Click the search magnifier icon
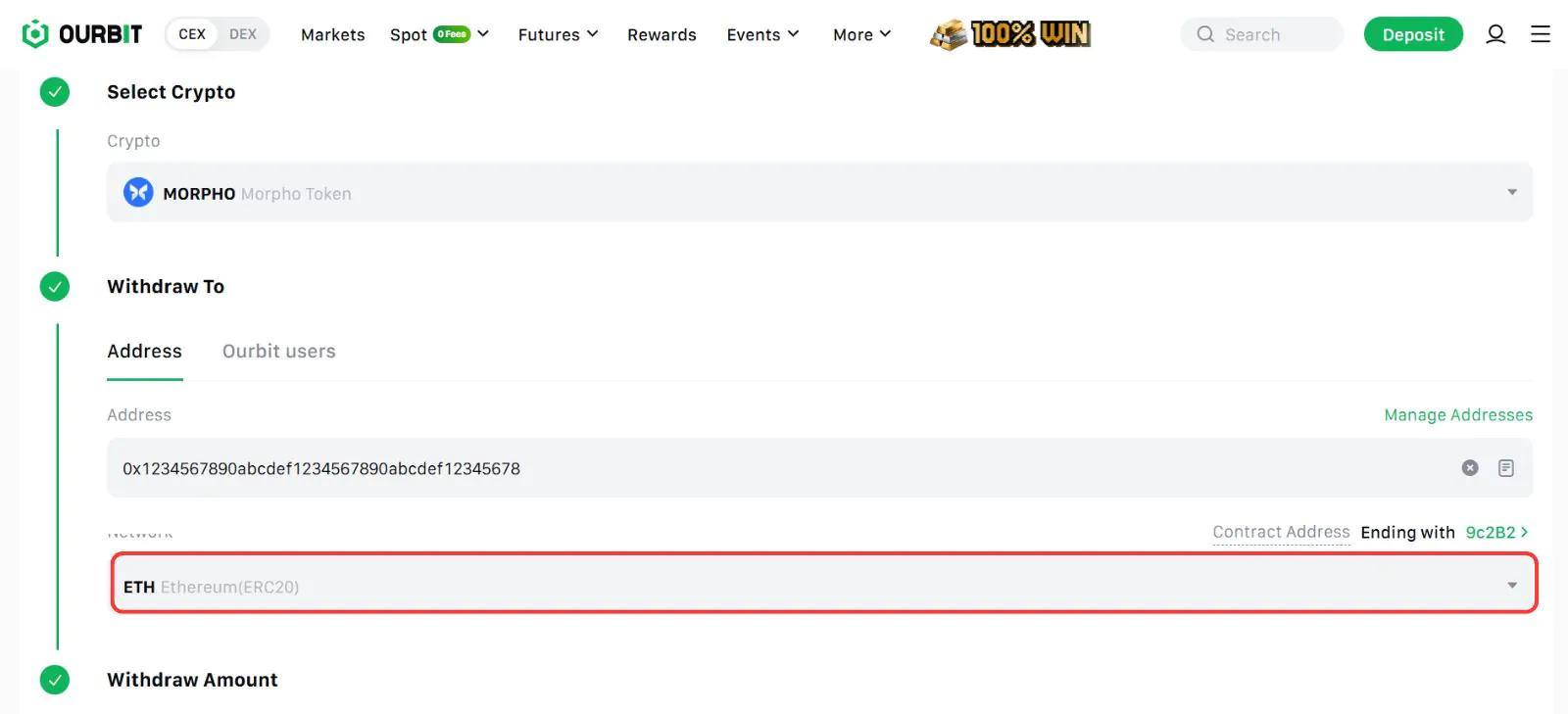The width and height of the screenshot is (1568, 714). pos(1205,34)
